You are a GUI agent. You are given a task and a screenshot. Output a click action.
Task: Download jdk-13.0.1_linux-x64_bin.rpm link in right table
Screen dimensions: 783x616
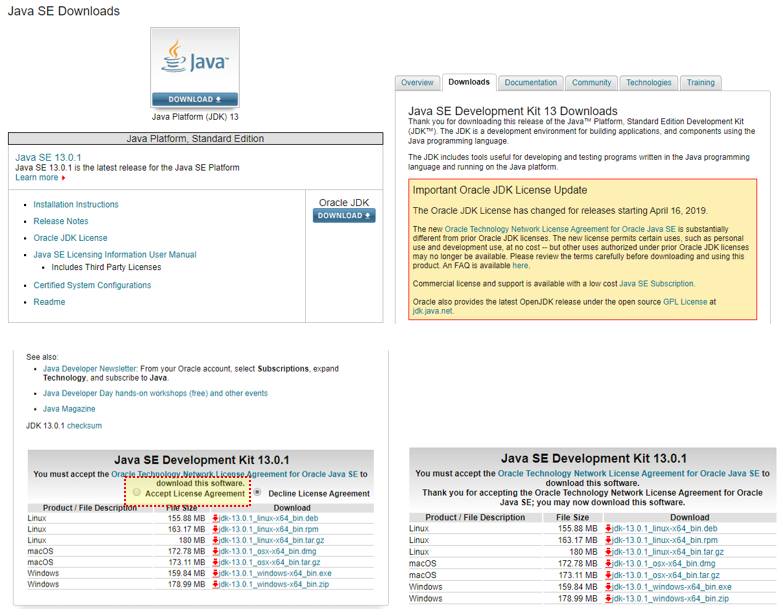(x=665, y=540)
